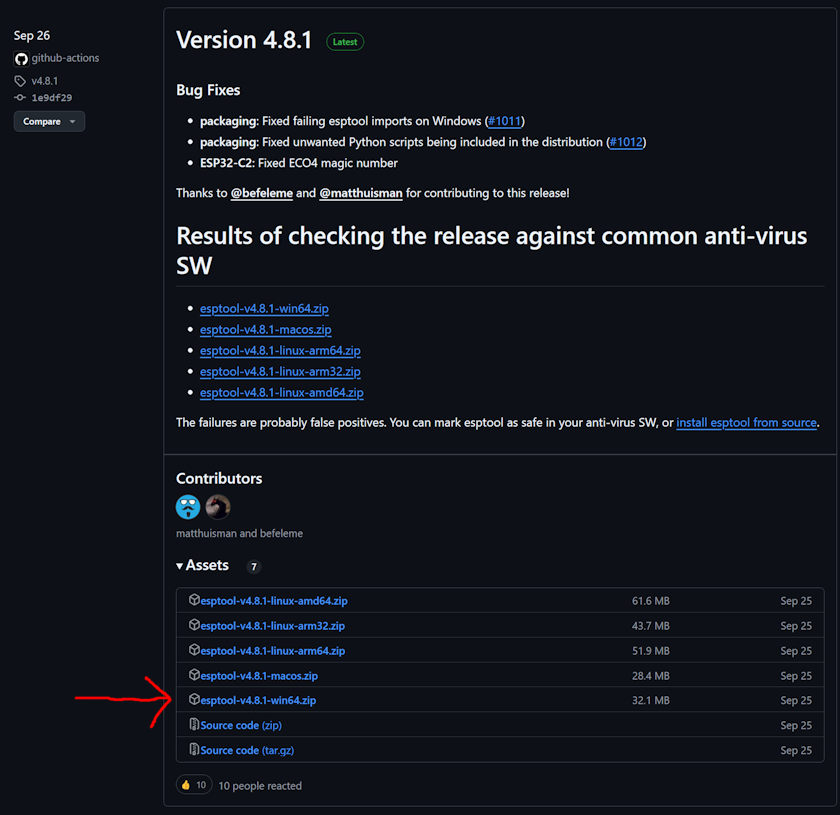Open issue #1011 link
Screen dimensions: 840x815
[x=505, y=121]
